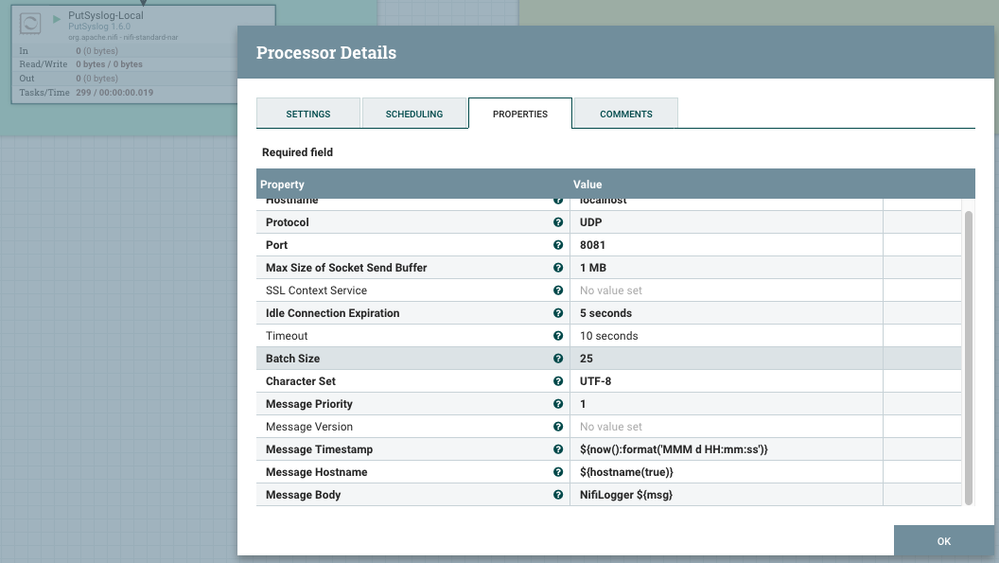Open the Scheduling tab
Viewport: 999px width, 563px height.
[414, 114]
